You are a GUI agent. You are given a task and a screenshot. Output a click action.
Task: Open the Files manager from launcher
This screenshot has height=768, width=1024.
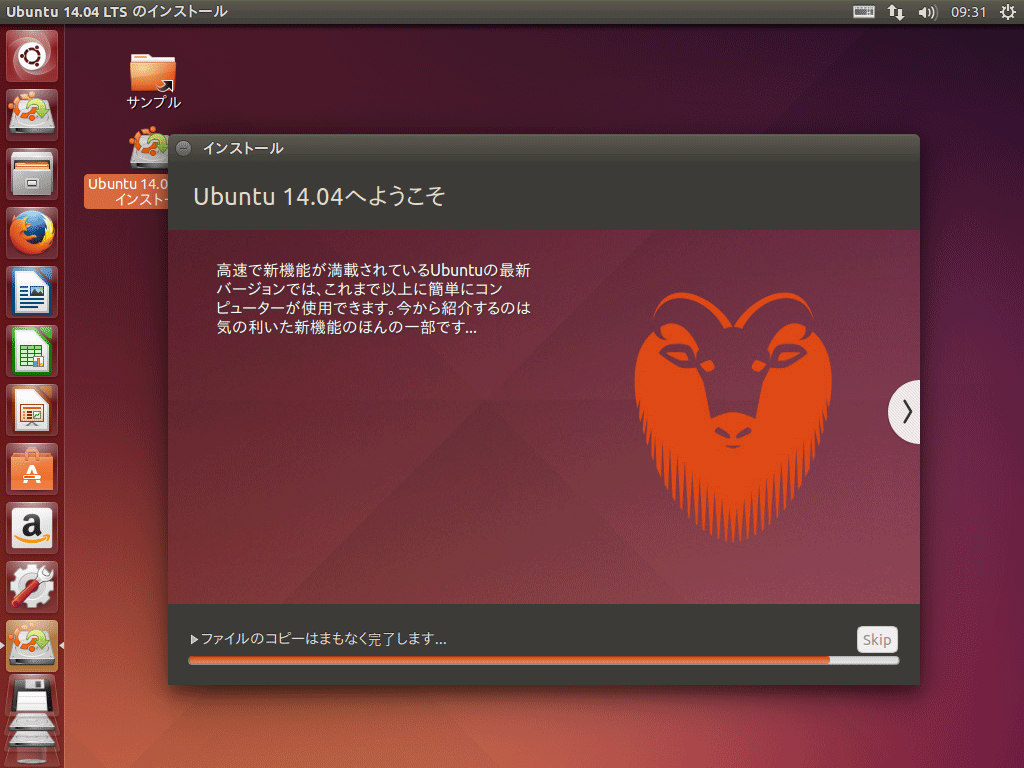32,174
